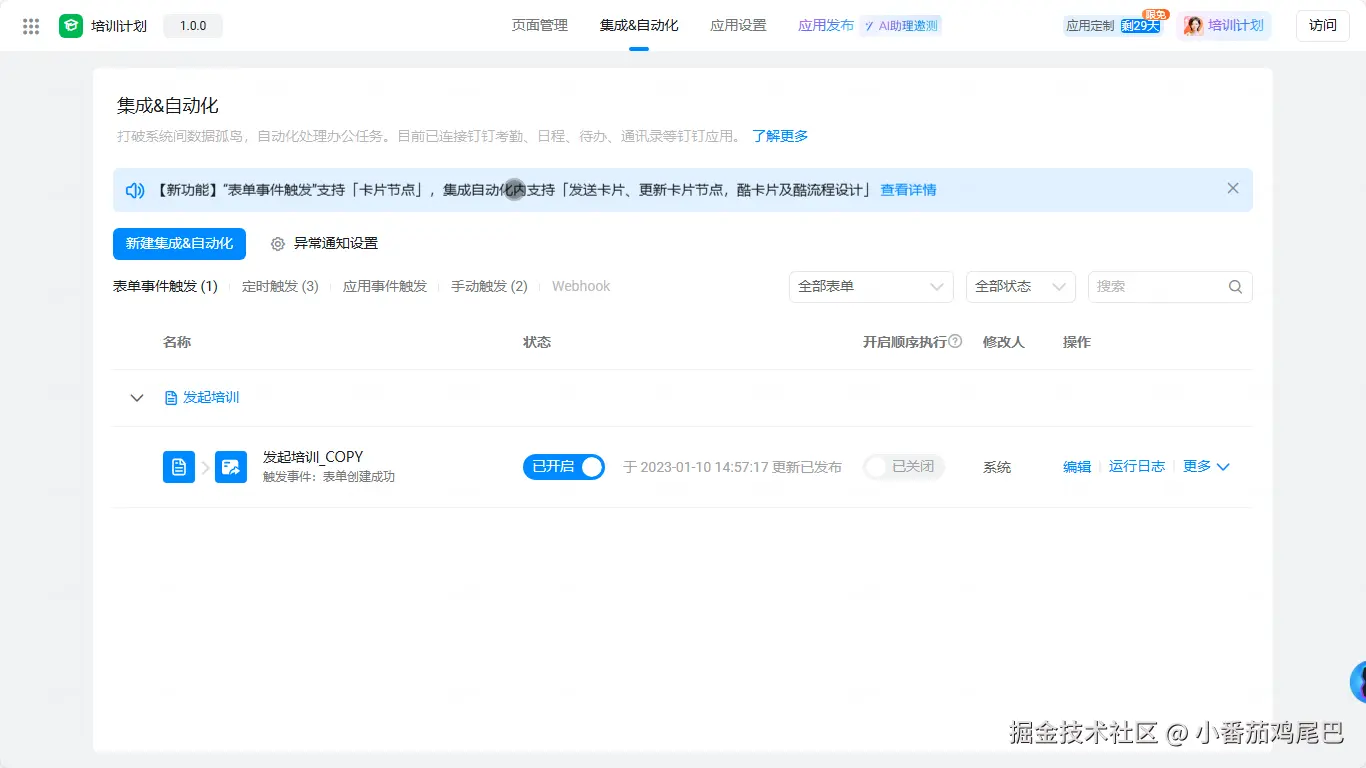1366x768 pixels.
Task: Dismiss the new feature banner
Action: [x=1233, y=188]
